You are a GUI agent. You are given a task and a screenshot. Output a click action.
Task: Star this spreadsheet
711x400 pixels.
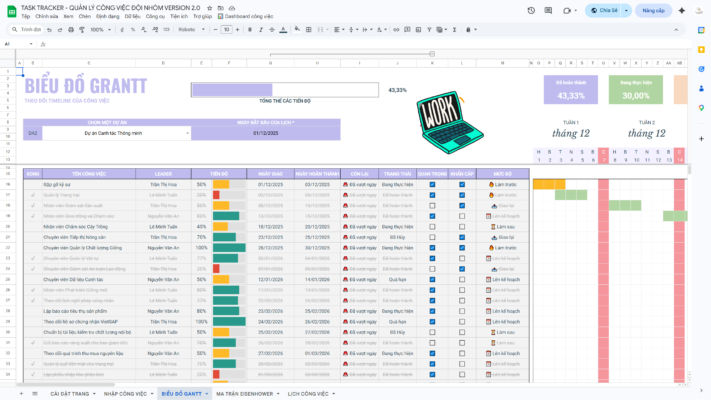[x=209, y=8]
